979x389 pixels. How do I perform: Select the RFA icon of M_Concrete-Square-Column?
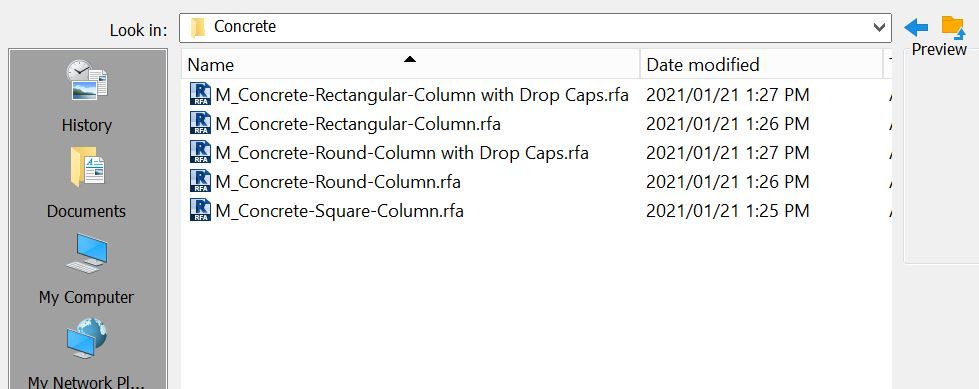[x=200, y=210]
